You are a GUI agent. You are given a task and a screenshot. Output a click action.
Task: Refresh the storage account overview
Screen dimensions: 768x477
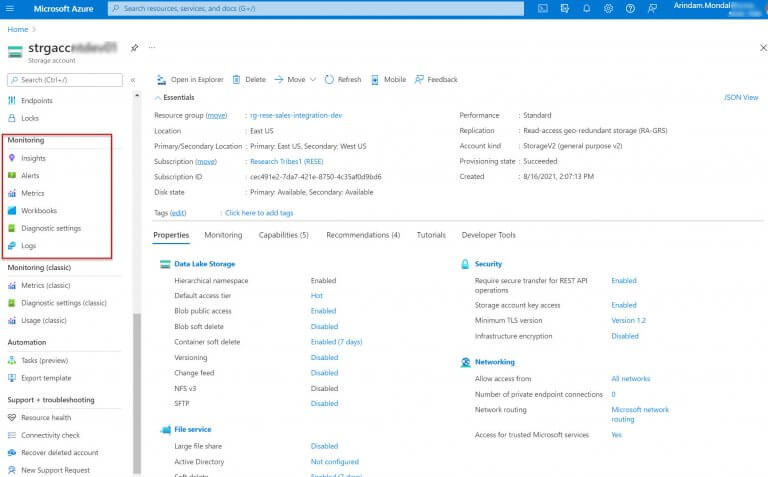pos(343,79)
